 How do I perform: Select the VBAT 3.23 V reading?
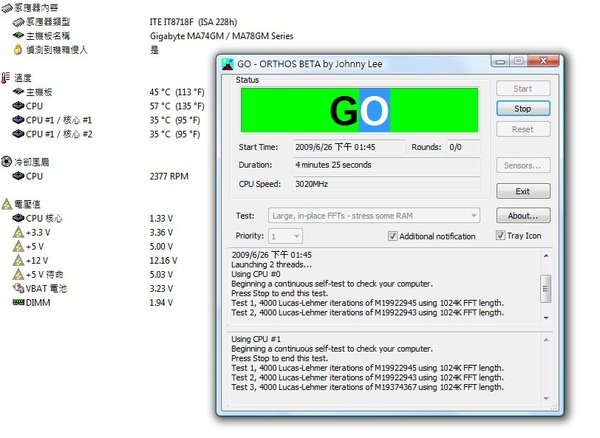161,288
